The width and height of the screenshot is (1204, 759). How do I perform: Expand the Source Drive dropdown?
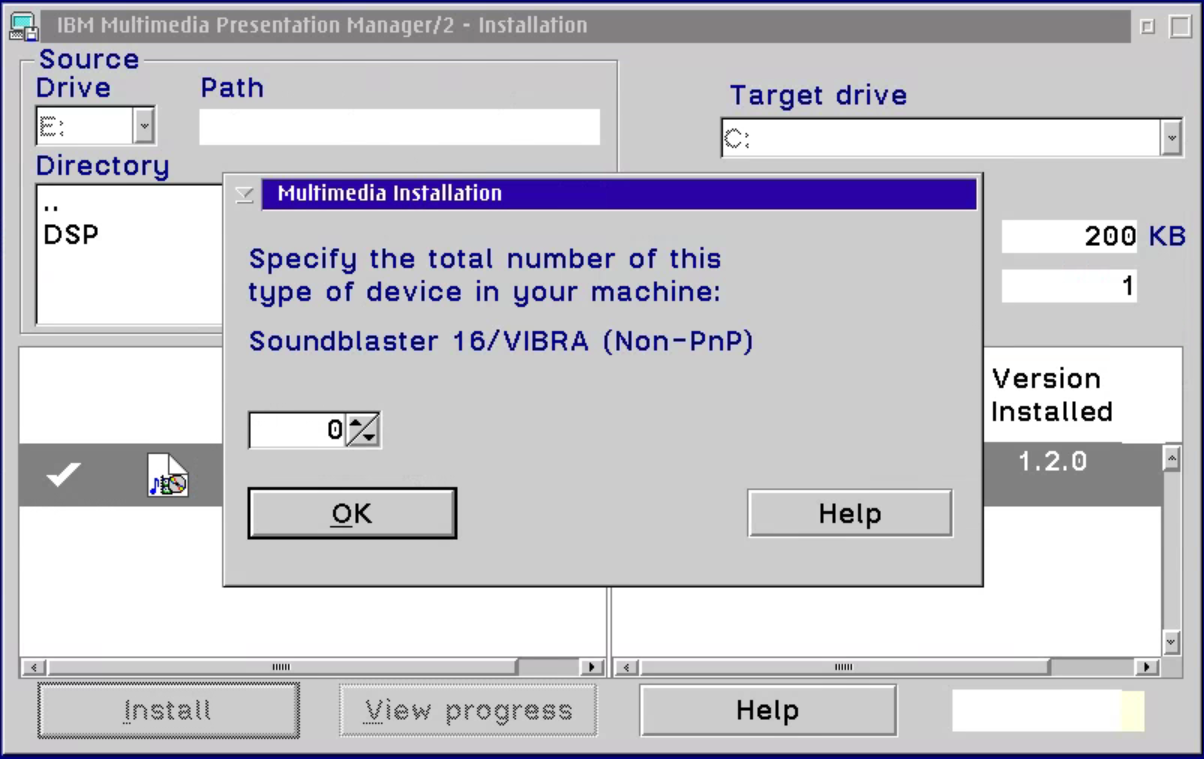(144, 126)
